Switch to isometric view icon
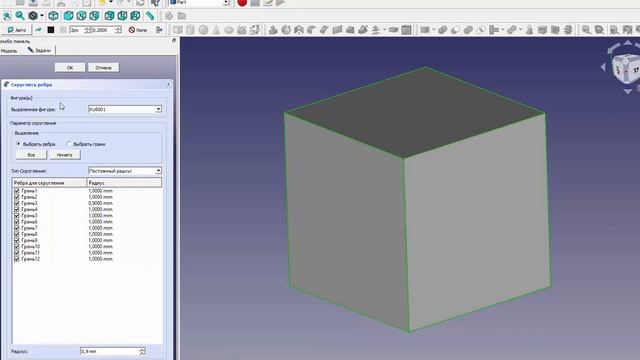The width and height of the screenshot is (640, 360). tap(53, 16)
